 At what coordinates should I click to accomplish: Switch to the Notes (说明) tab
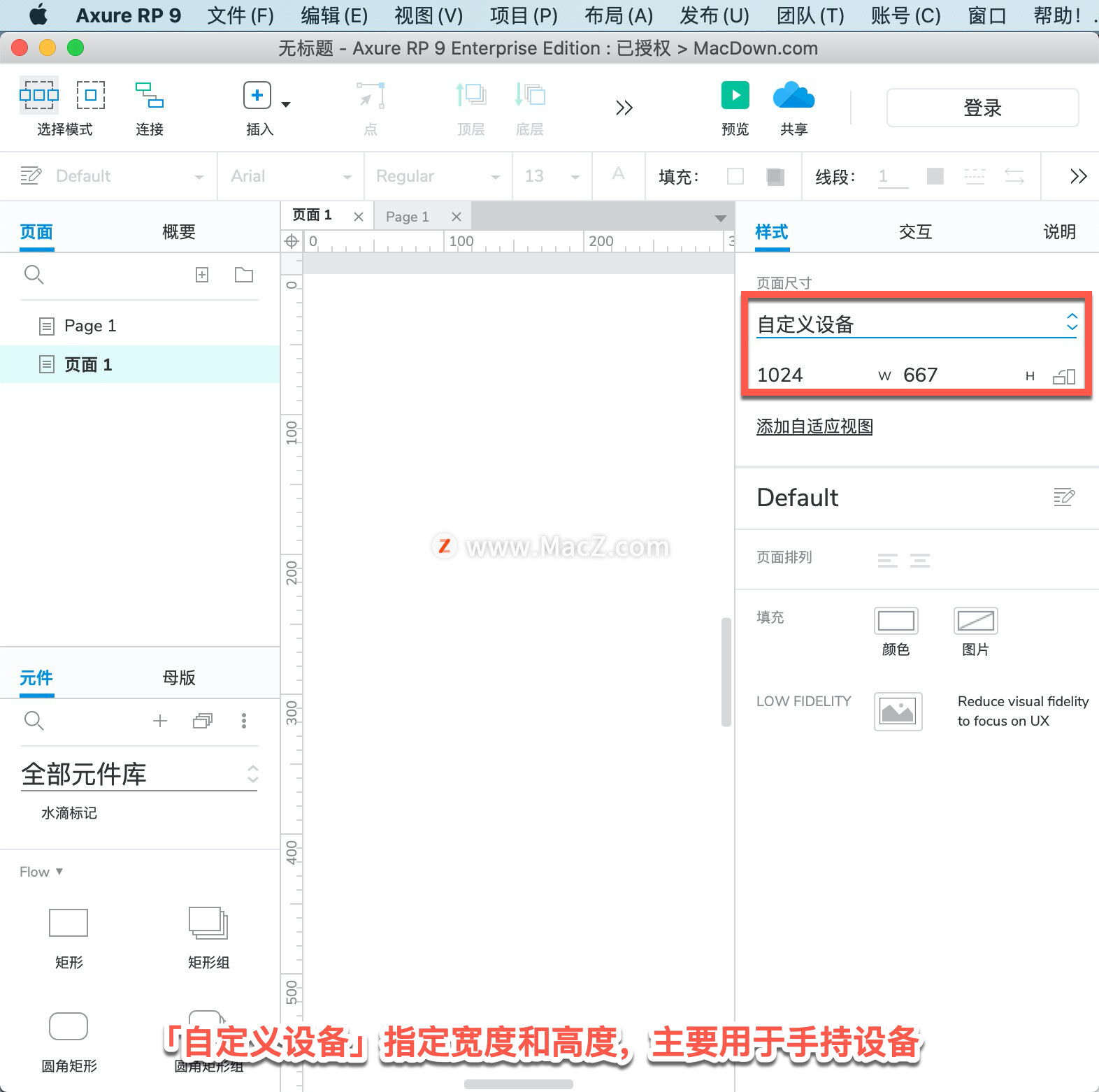coord(1060,231)
